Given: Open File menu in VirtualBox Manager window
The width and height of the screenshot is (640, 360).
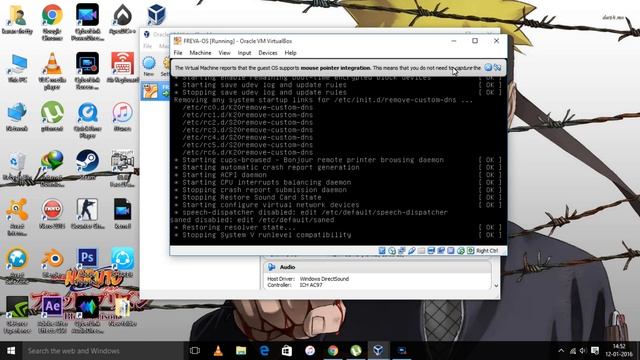Looking at the screenshot, I should [x=147, y=46].
